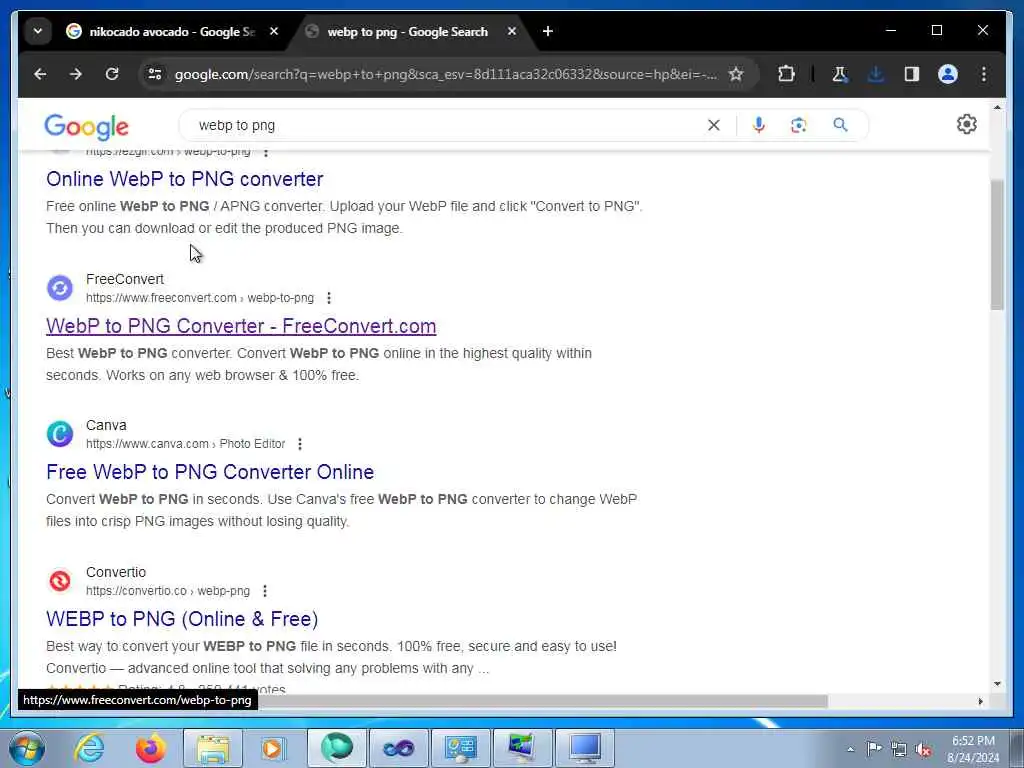Image resolution: width=1024 pixels, height=768 pixels.
Task: Open Windows Media Player in taskbar
Action: click(273, 748)
